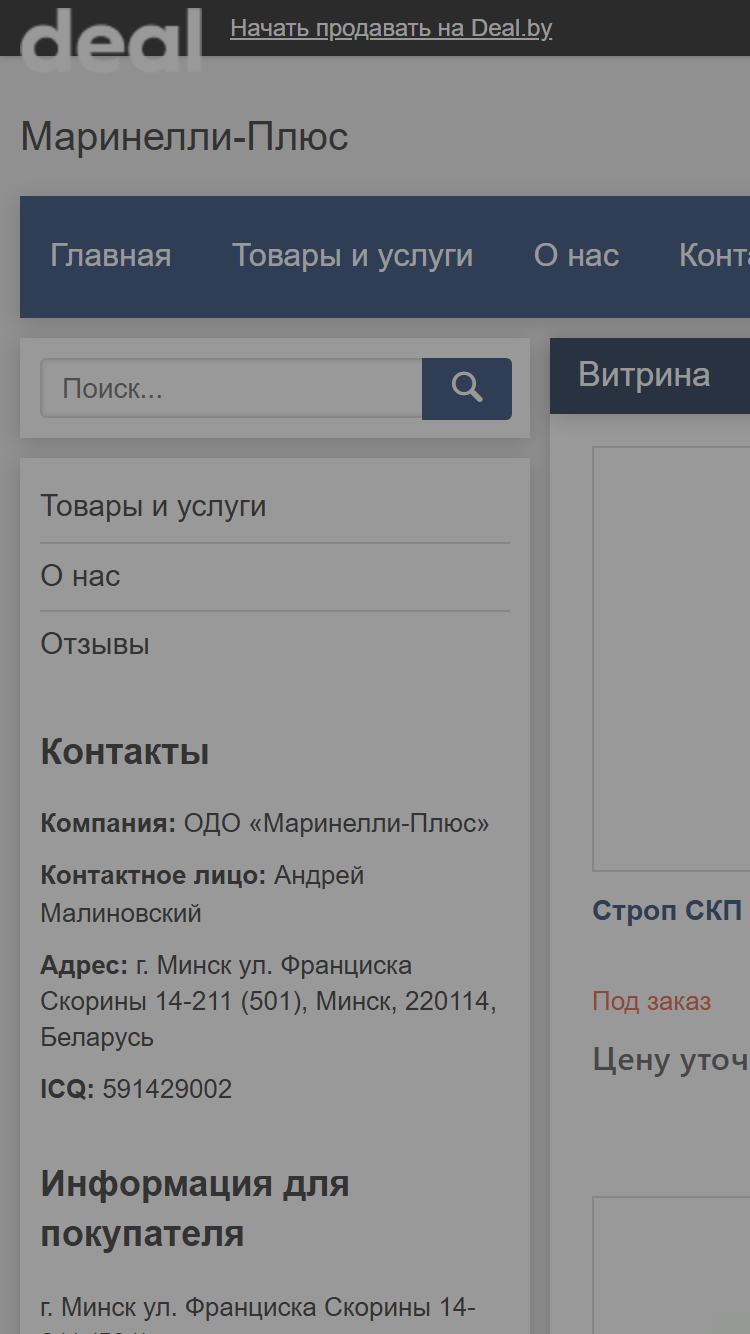Select the Витрина tab
The height and width of the screenshot is (1334, 750).
645,375
